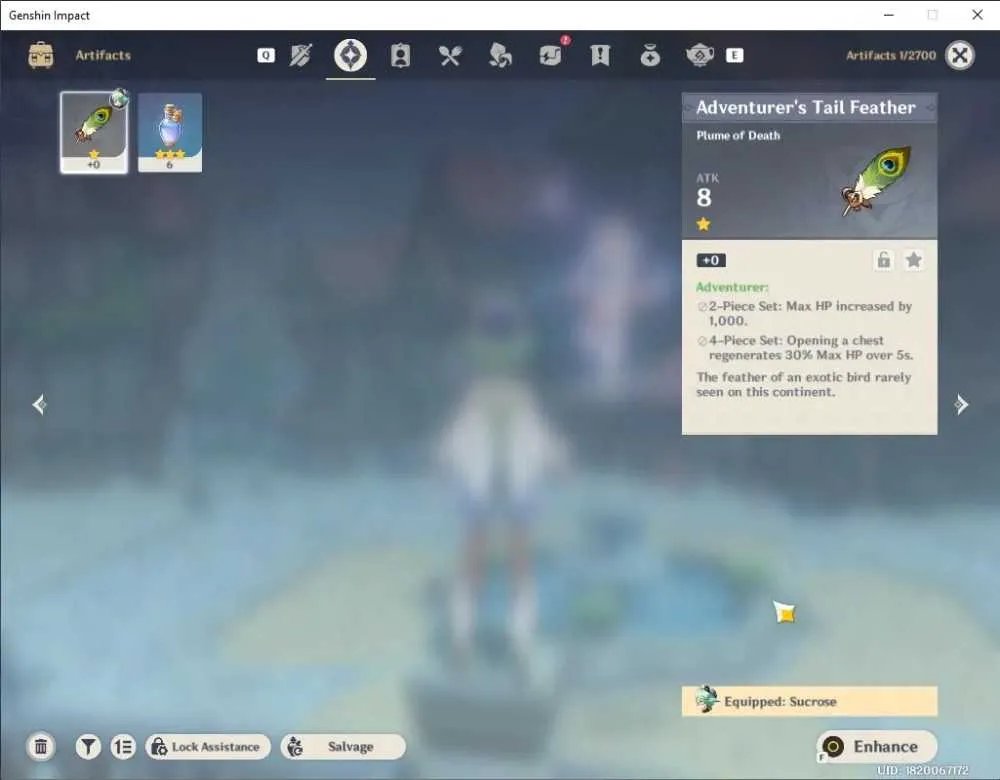
Task: Open the Food tab with crossed utensils
Action: pos(450,56)
